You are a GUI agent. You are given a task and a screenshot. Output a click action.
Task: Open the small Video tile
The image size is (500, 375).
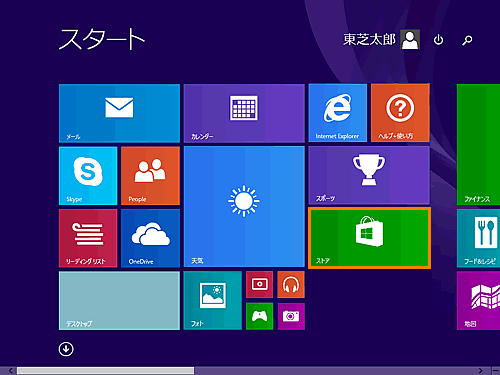[x=259, y=285]
